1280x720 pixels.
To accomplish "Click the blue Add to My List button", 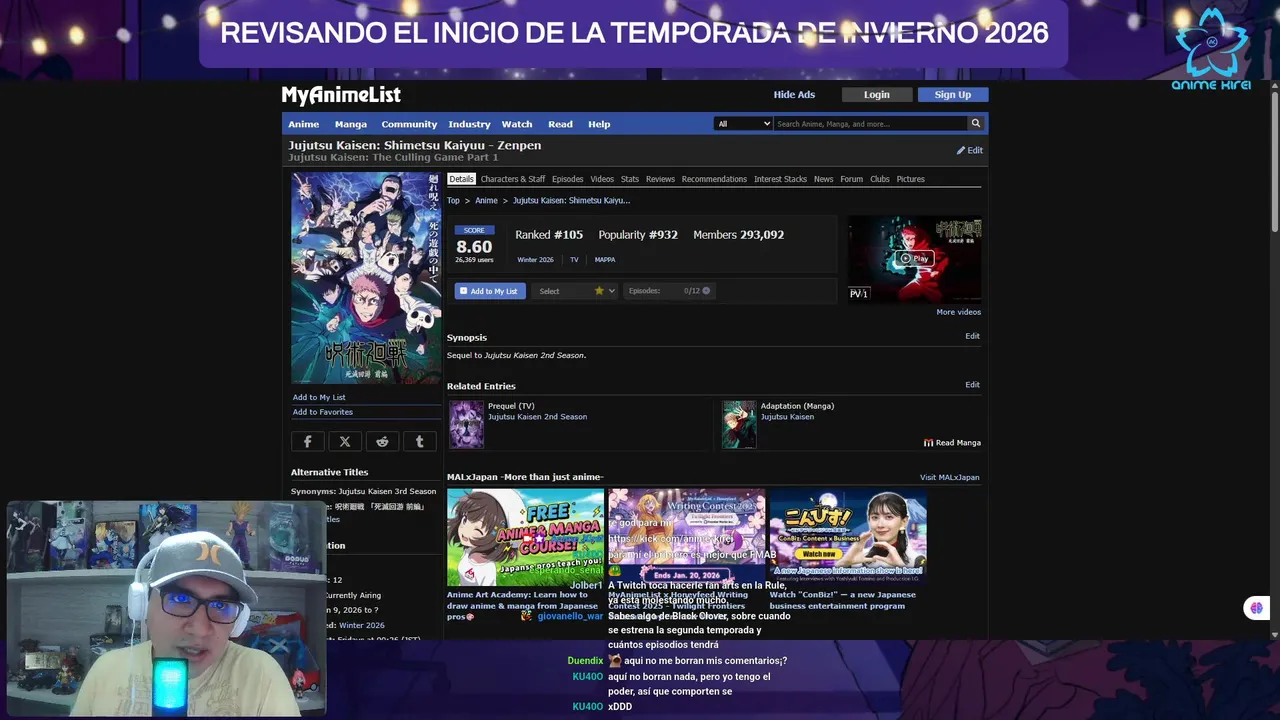I will click(490, 291).
